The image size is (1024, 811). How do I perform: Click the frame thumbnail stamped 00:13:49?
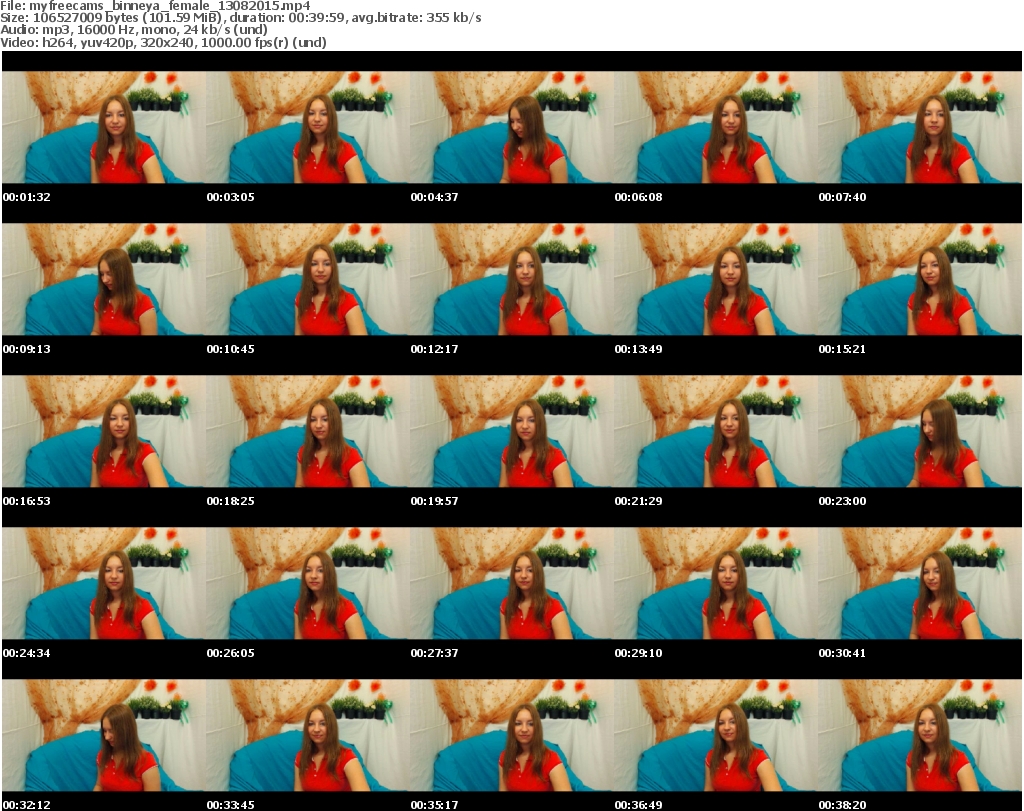[716, 279]
